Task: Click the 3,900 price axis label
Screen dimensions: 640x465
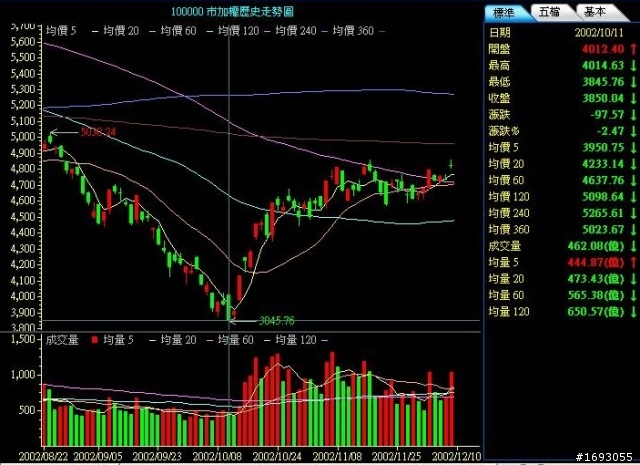Action: (x=23, y=312)
